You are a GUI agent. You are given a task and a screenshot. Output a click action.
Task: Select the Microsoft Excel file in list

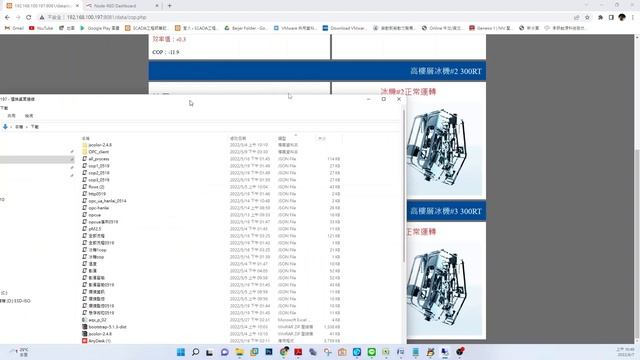[98, 320]
